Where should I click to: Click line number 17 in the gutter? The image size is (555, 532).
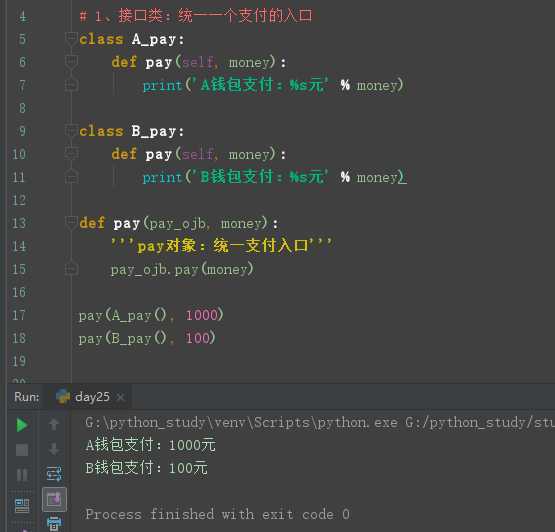[19, 315]
